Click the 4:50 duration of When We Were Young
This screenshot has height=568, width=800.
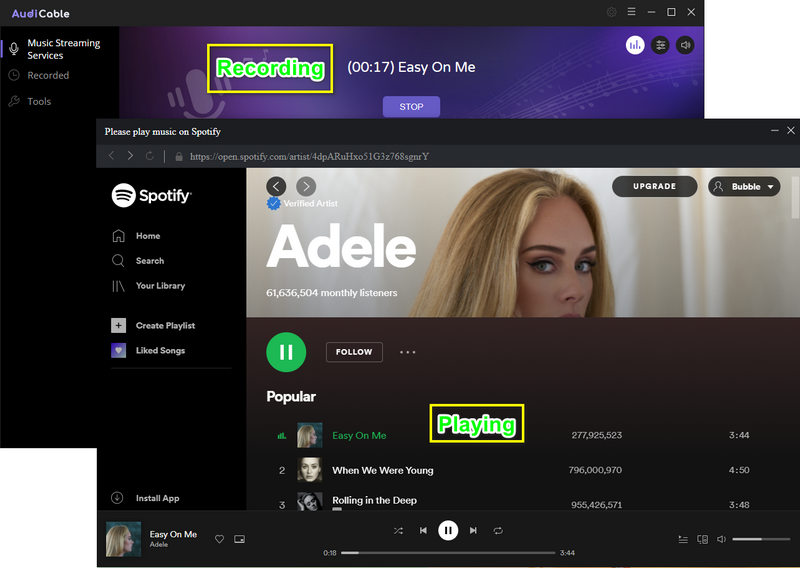(x=739, y=470)
